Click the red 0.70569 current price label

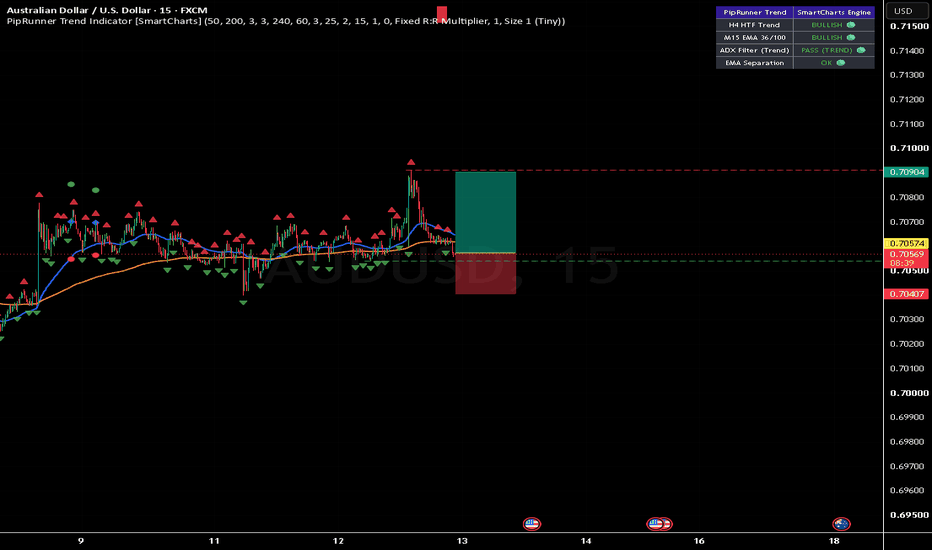pyautogui.click(x=906, y=254)
